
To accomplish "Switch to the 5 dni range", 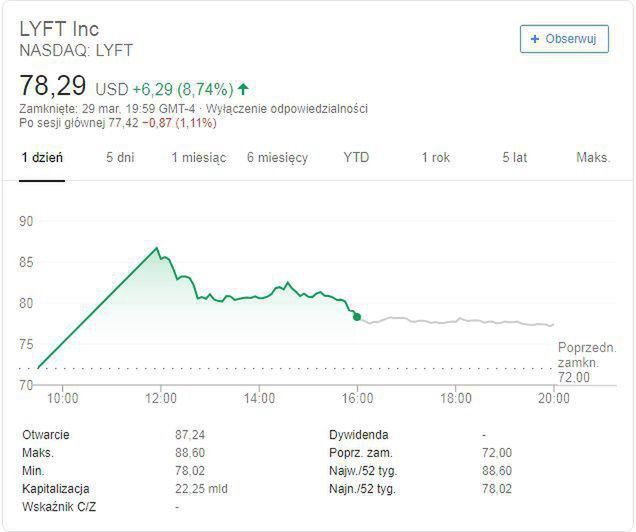I will (120, 158).
